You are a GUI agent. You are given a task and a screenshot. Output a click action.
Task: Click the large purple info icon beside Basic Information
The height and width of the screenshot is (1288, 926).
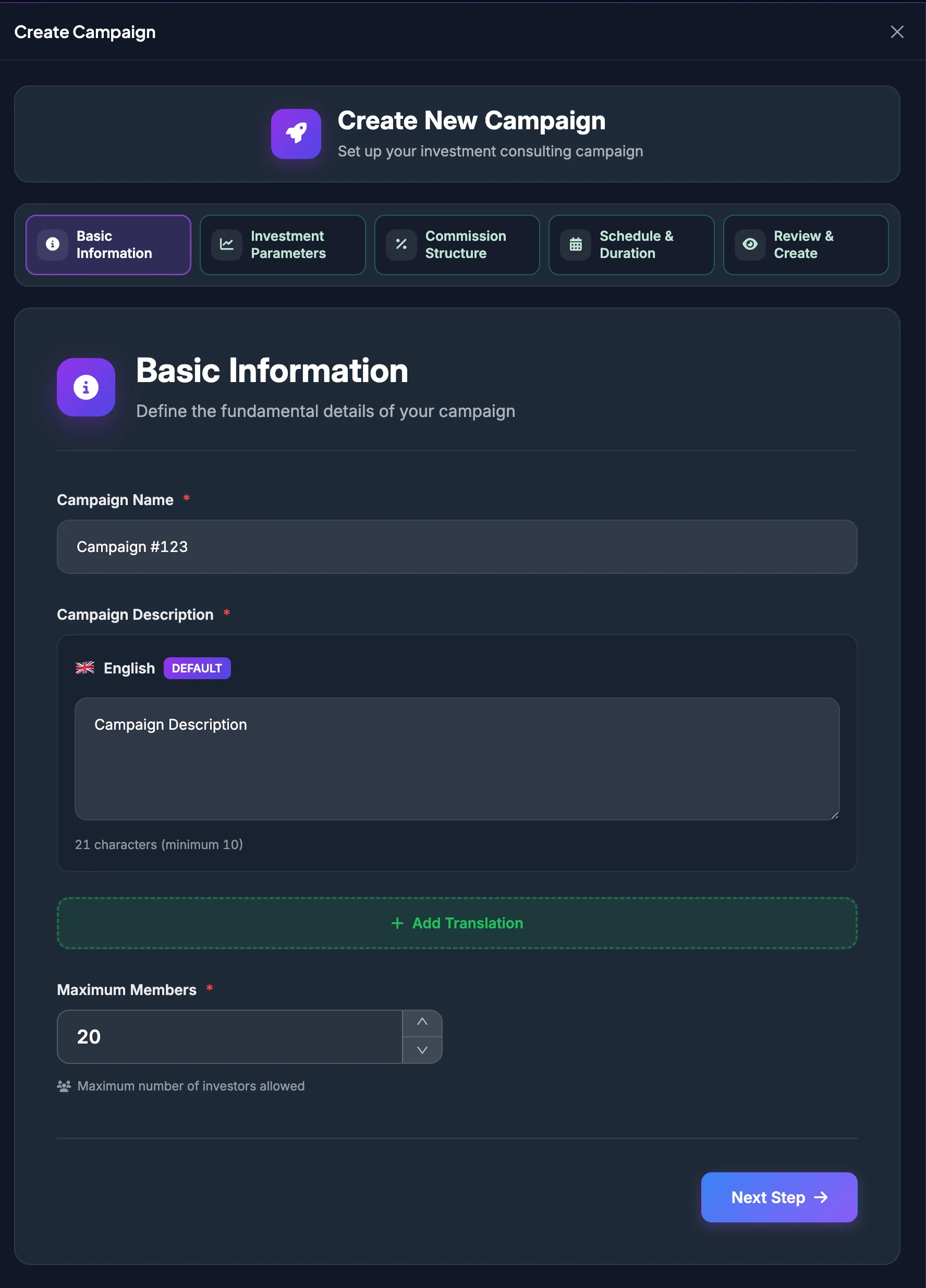coord(86,387)
